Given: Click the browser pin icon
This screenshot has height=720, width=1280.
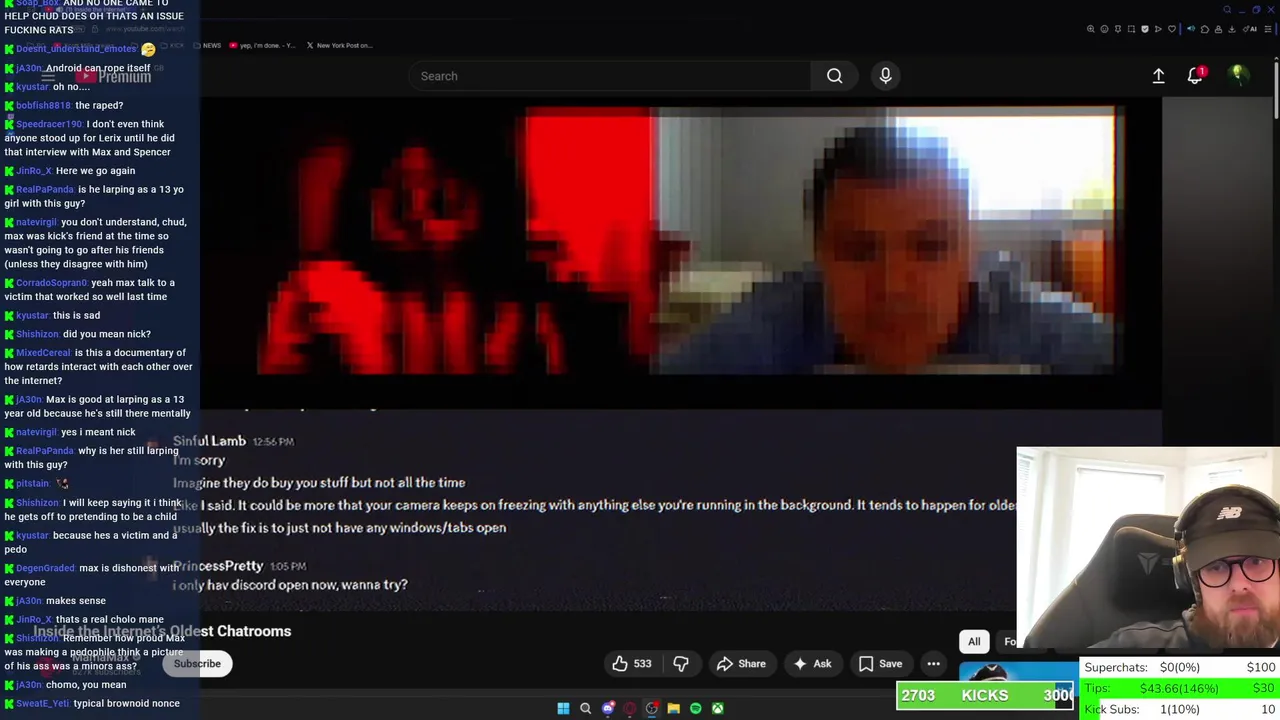Looking at the screenshot, I should tap(1118, 29).
